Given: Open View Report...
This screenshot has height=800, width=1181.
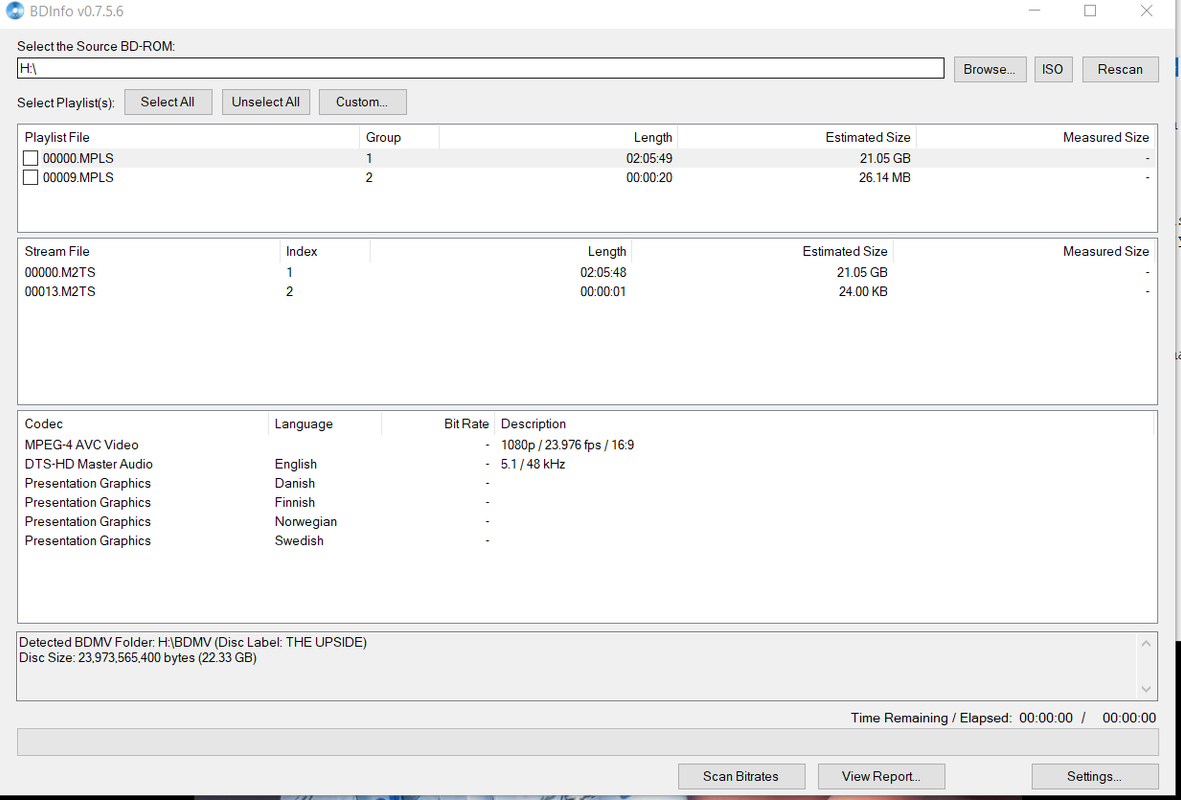Looking at the screenshot, I should click(x=881, y=776).
